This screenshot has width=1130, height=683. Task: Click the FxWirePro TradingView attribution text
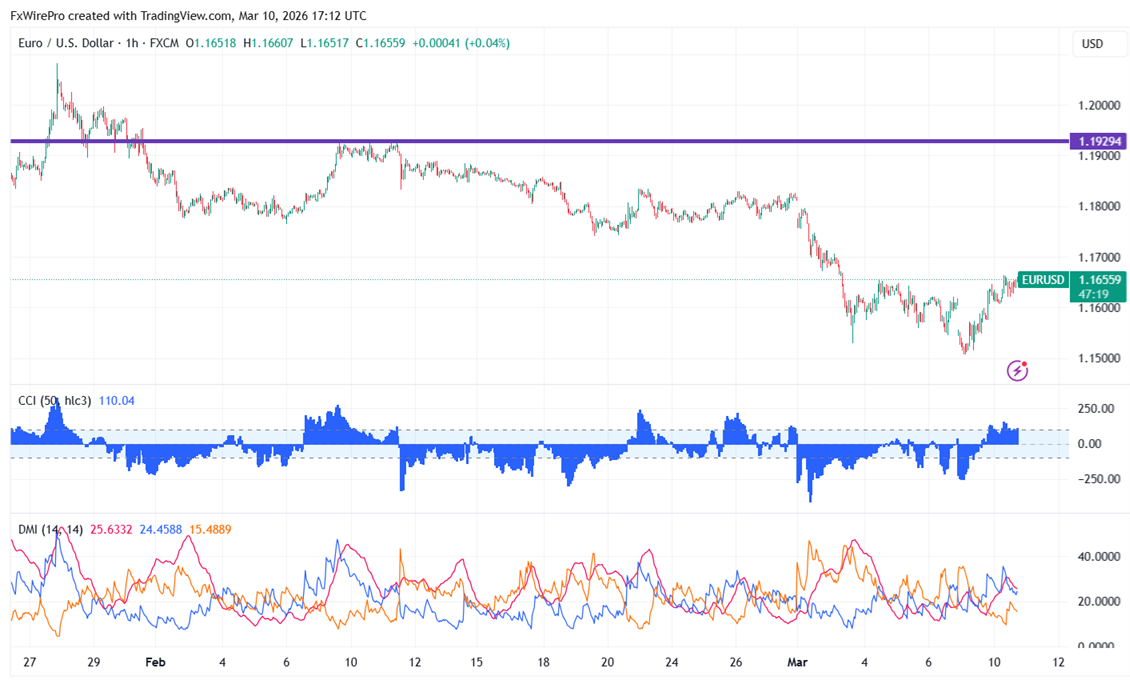click(188, 15)
